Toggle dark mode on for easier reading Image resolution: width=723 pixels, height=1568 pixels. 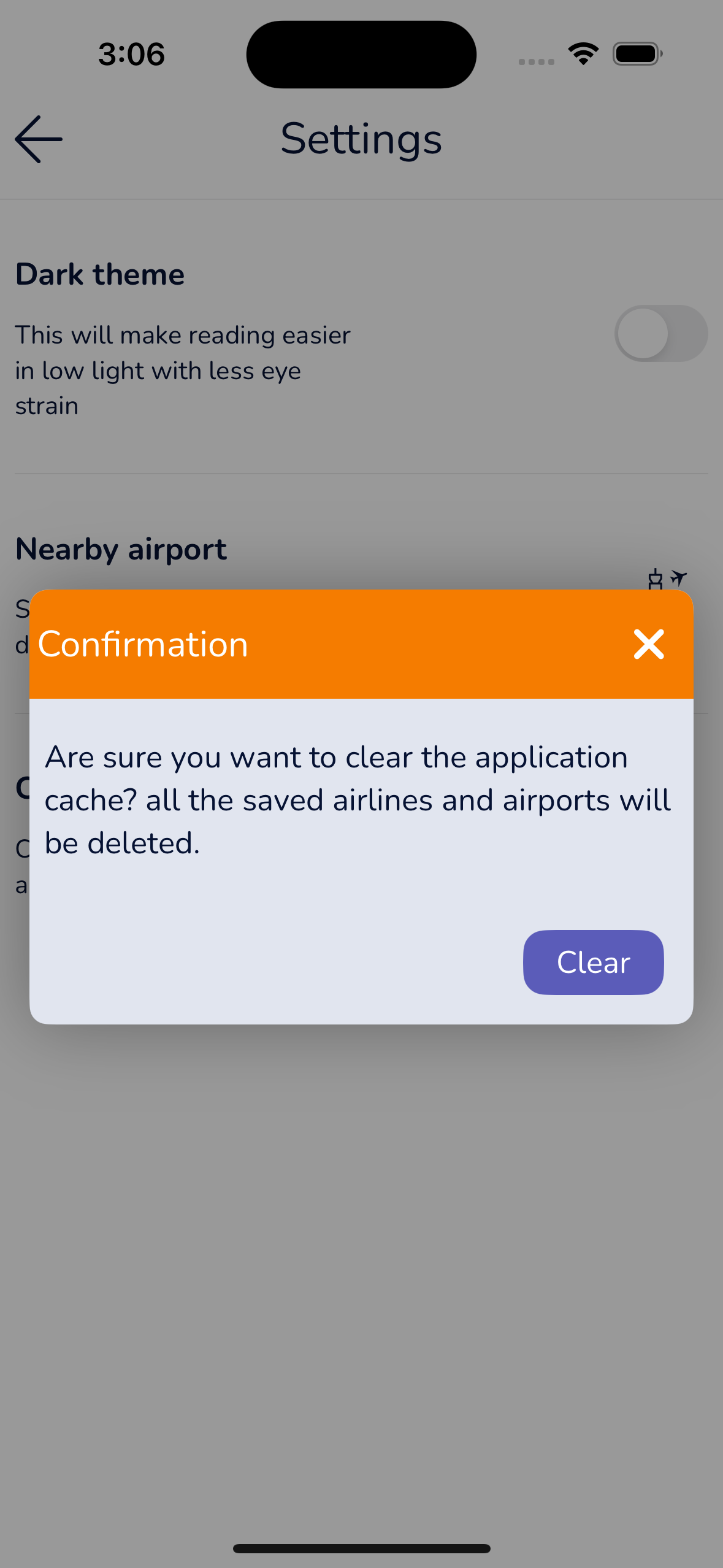coord(661,333)
